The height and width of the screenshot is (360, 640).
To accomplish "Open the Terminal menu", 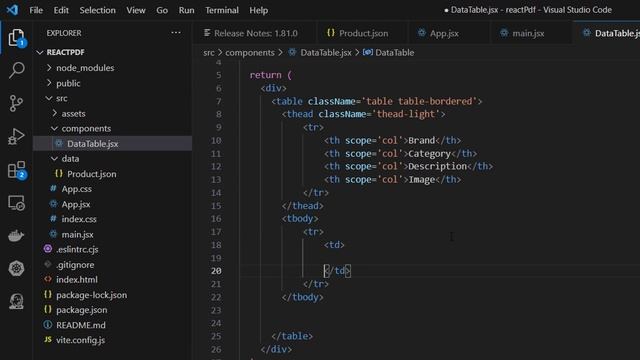I will [222, 10].
